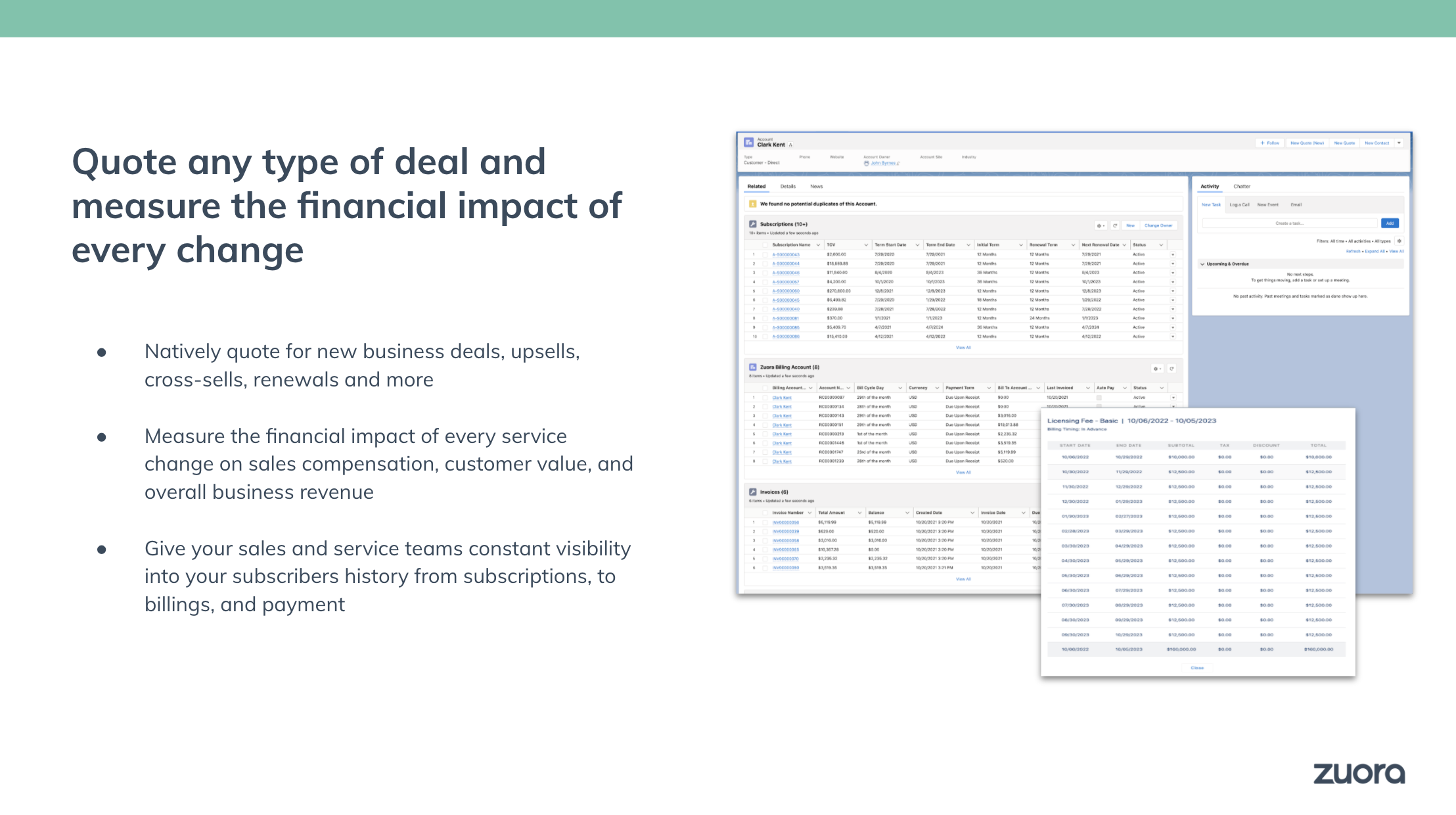The width and height of the screenshot is (1456, 815).
Task: Open more actions dropdown beside New Contact
Action: pyautogui.click(x=1399, y=143)
